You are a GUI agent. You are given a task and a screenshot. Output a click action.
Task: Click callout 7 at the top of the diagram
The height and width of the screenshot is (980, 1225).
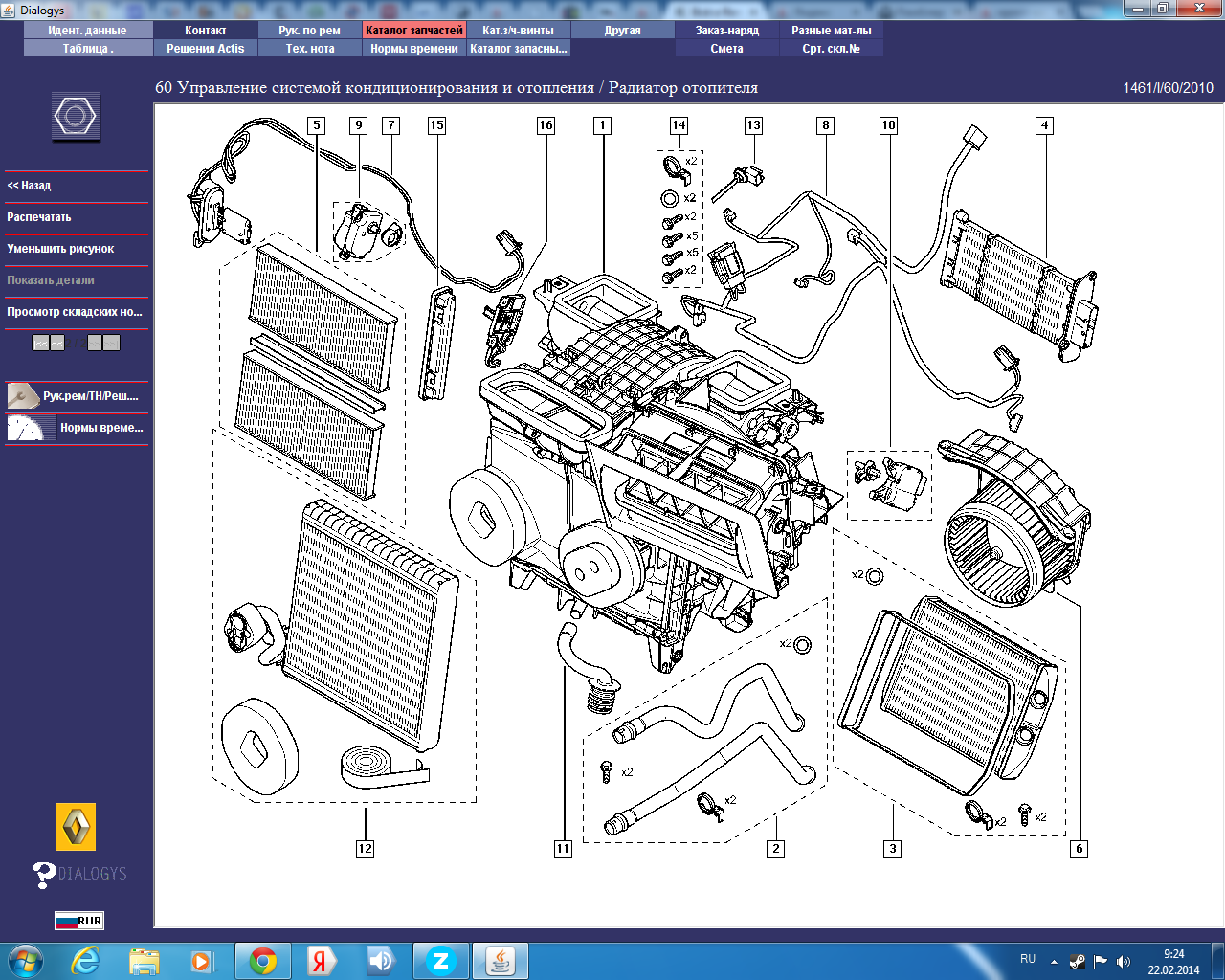pyautogui.click(x=390, y=125)
